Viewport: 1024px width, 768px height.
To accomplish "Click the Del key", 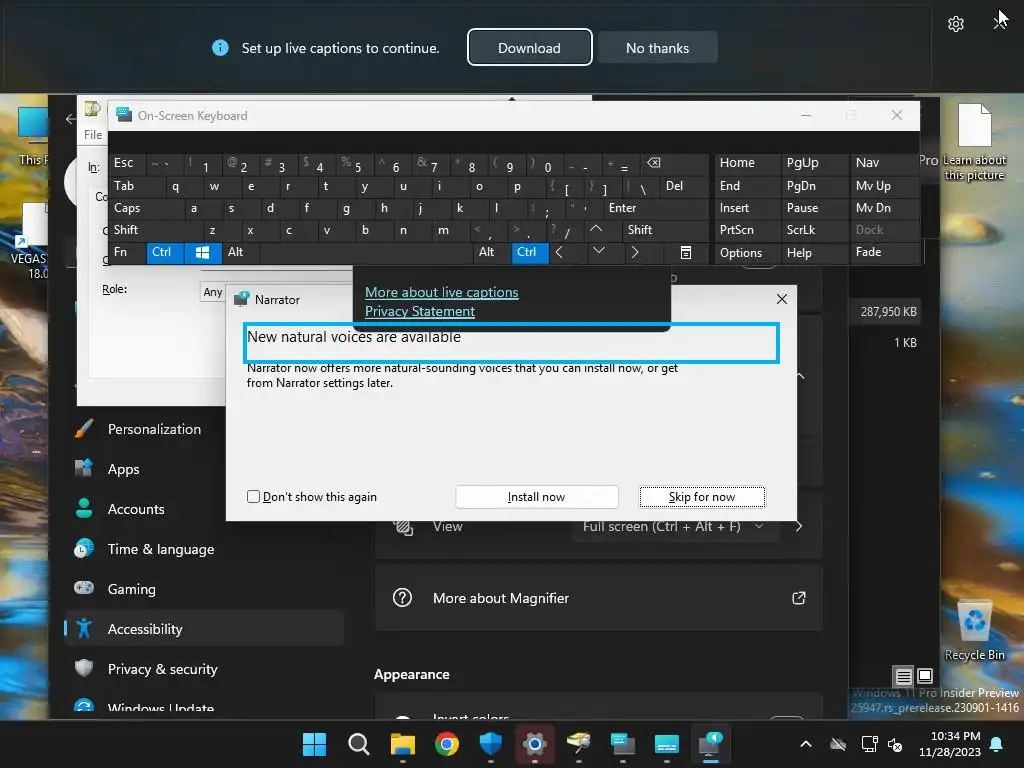I will click(684, 186).
